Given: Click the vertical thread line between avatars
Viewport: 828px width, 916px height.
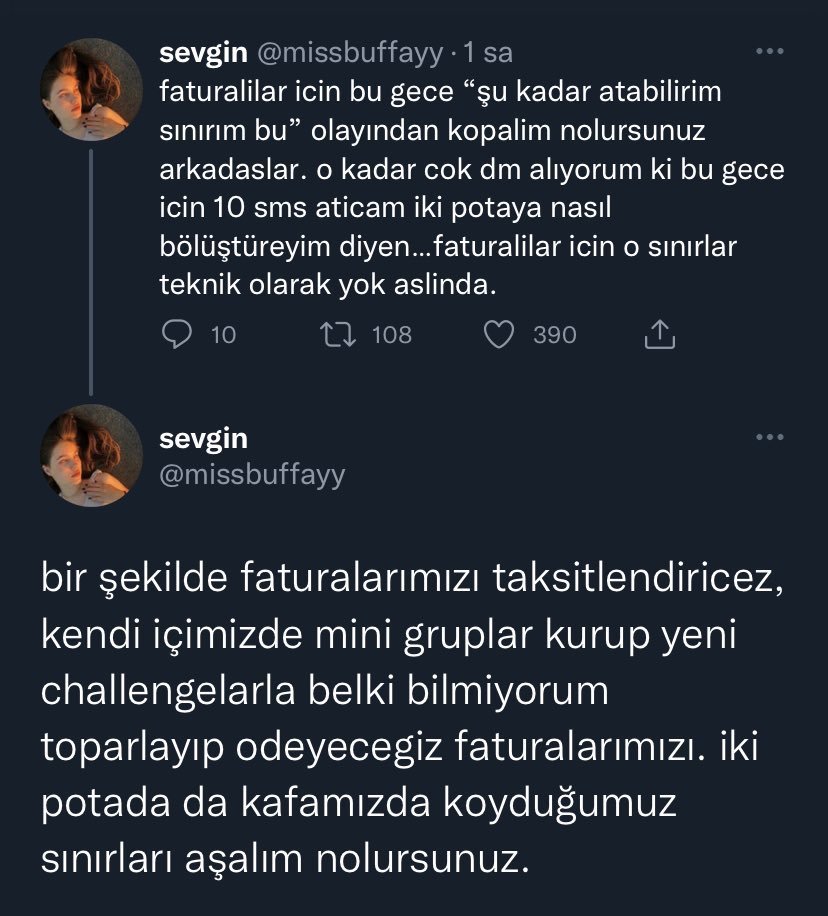Looking at the screenshot, I should click(x=92, y=270).
